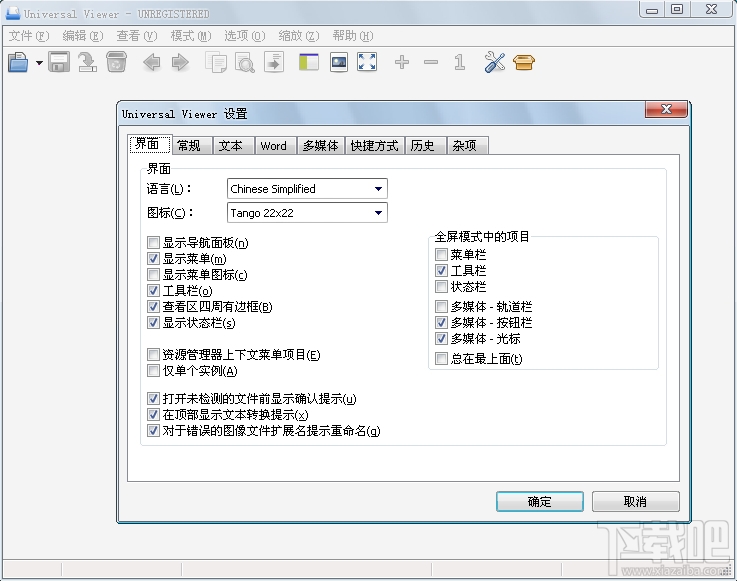Uncheck 打开未检测的文件前显示确认提示(u)

click(x=153, y=399)
